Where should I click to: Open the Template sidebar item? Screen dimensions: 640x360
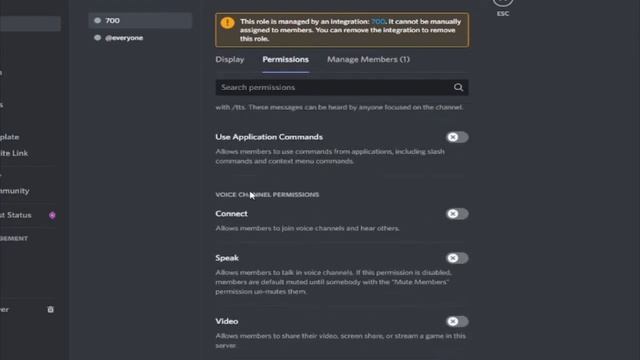[9, 137]
